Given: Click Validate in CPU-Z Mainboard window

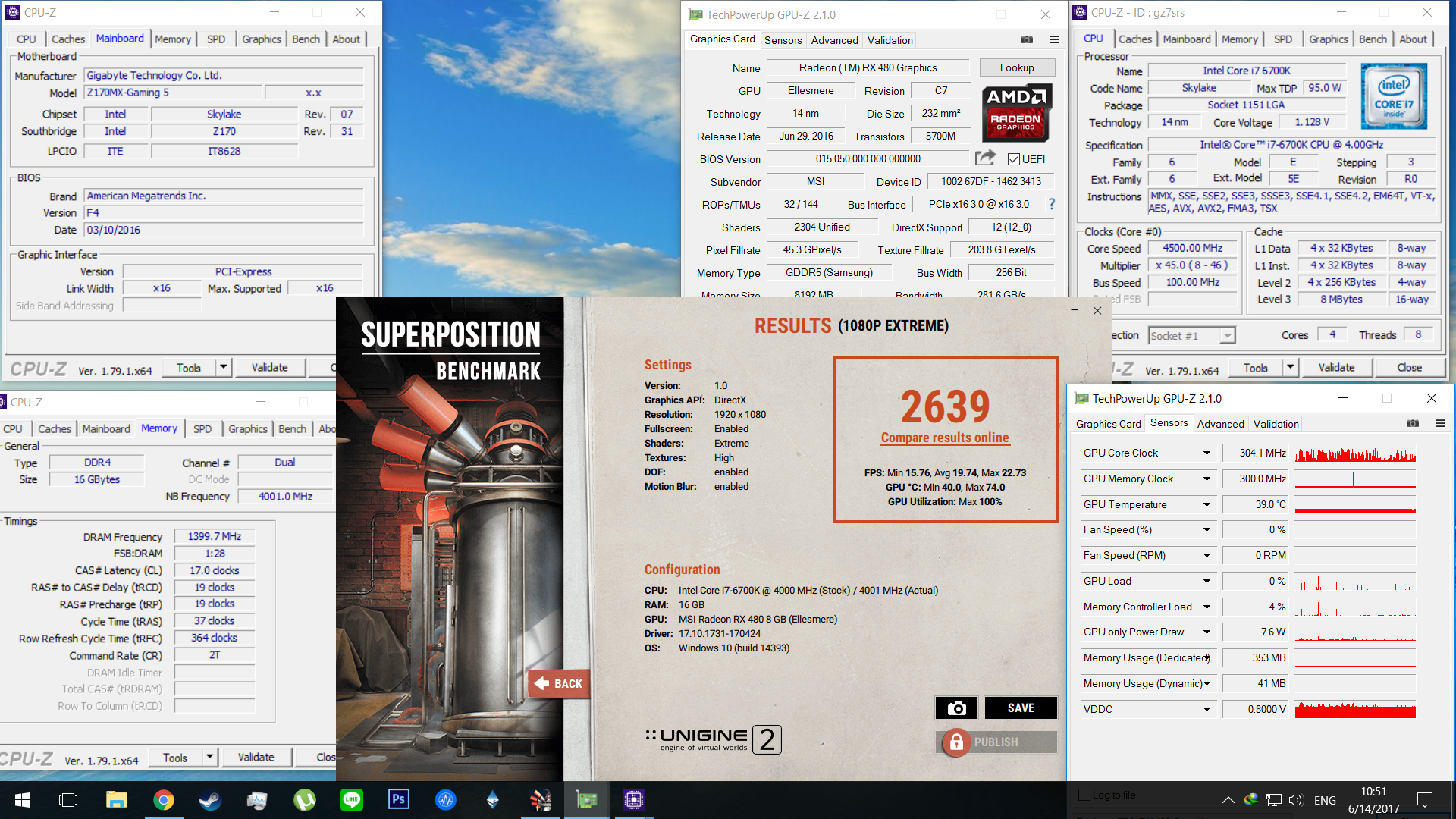Looking at the screenshot, I should pyautogui.click(x=270, y=367).
